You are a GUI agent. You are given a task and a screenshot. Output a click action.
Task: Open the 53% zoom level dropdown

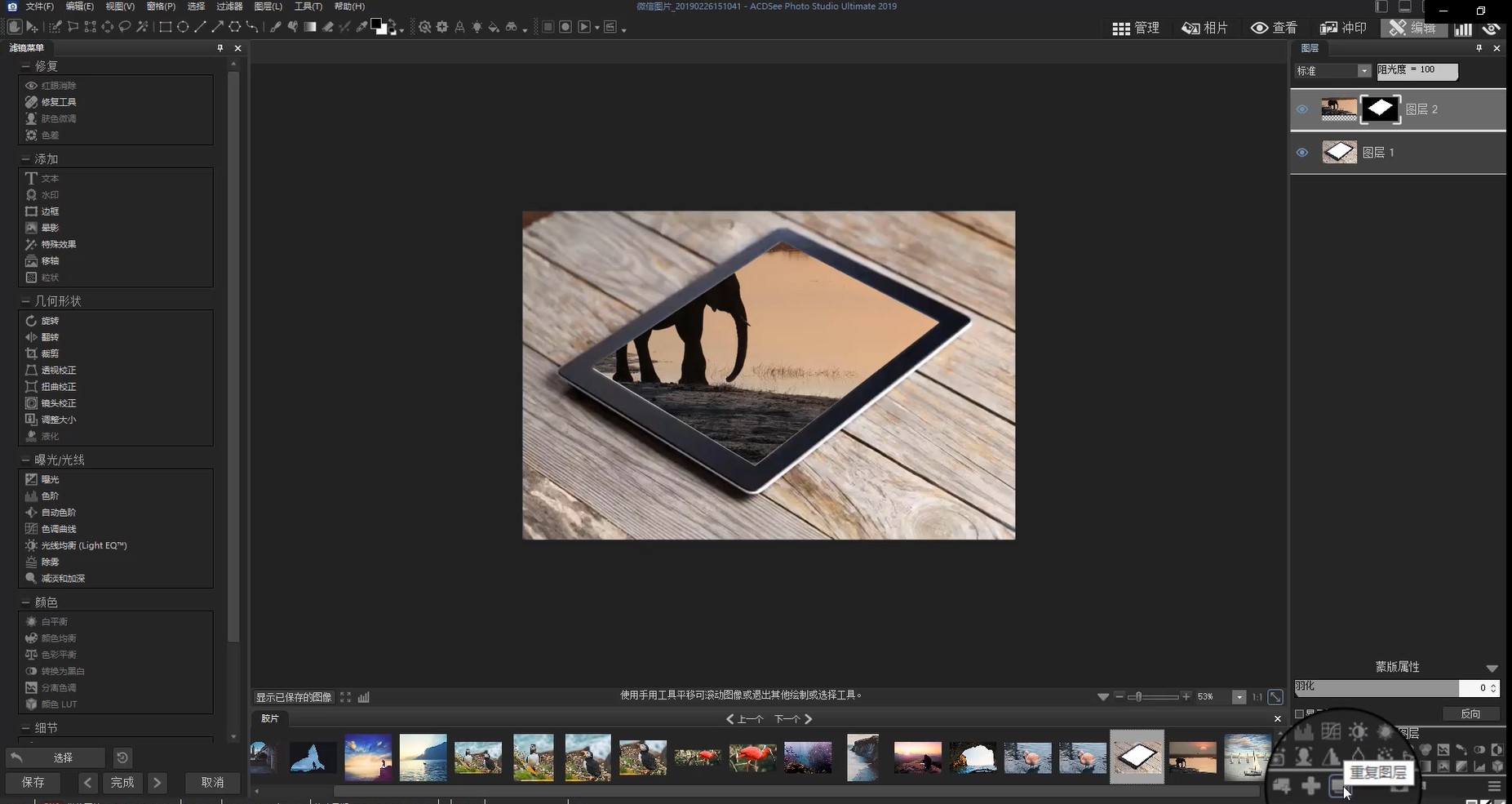(x=1239, y=697)
